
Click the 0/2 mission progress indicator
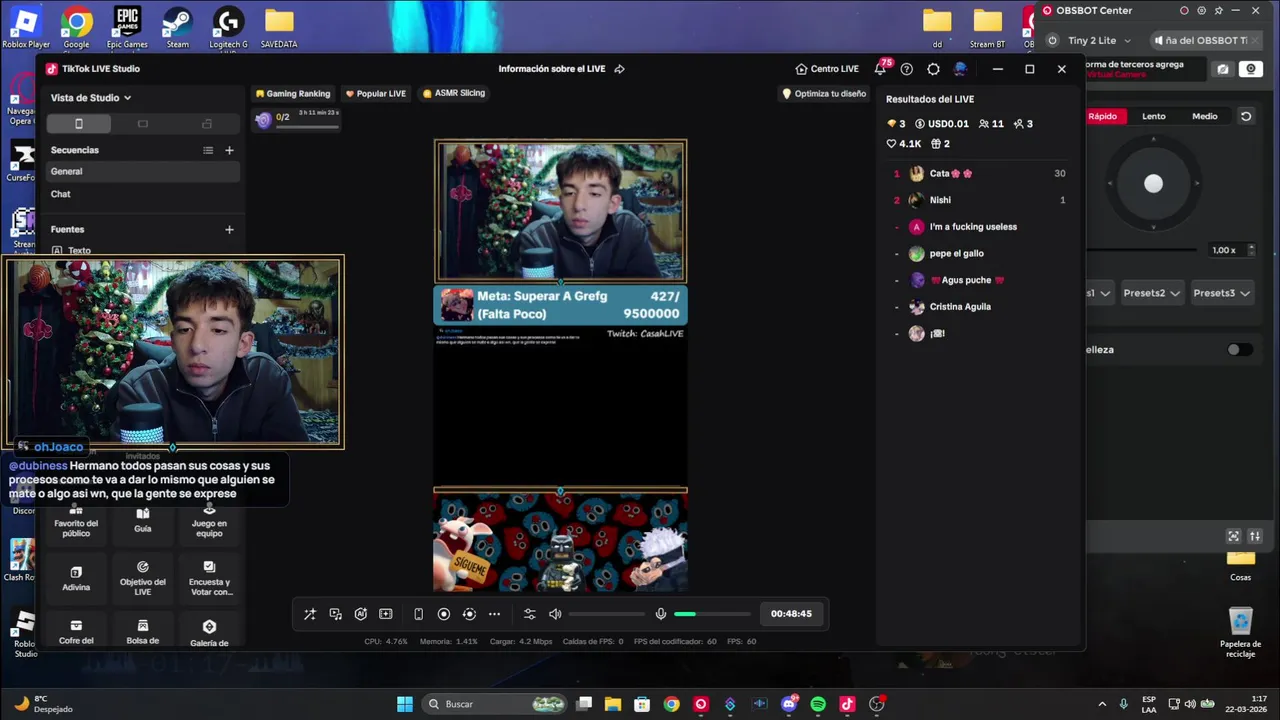(296, 119)
